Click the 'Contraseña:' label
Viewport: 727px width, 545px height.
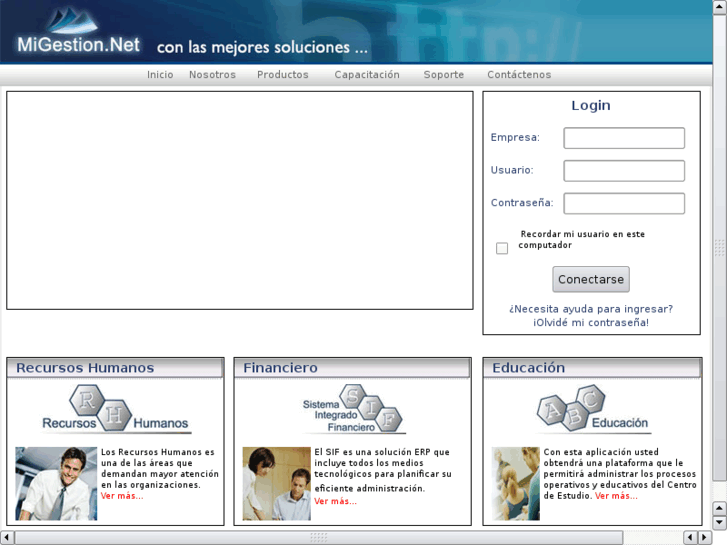(522, 203)
